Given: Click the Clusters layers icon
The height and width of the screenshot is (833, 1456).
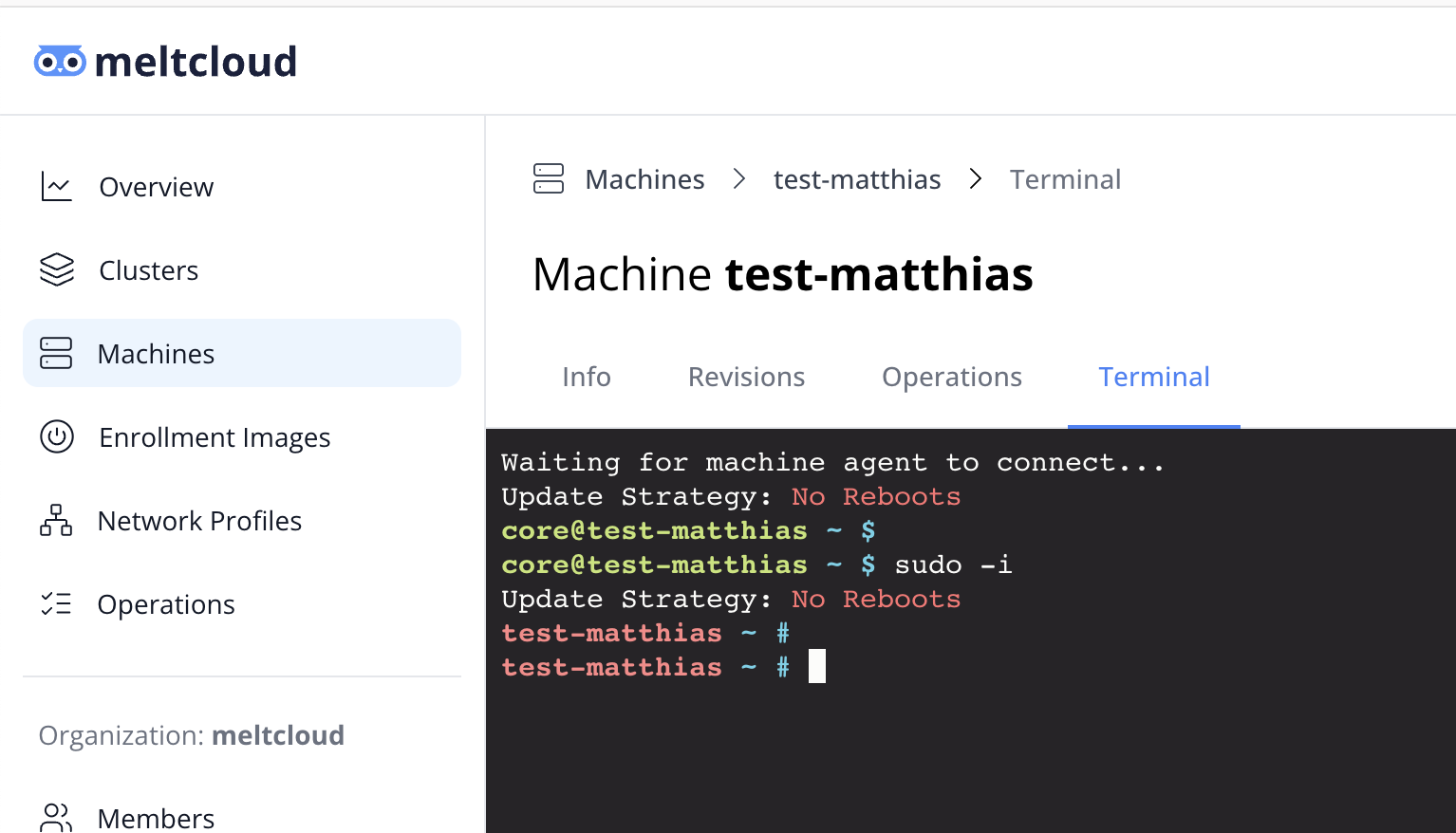Looking at the screenshot, I should (x=56, y=270).
